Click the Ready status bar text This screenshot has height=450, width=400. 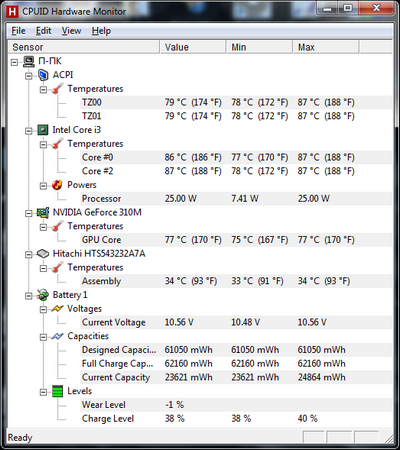pos(20,438)
